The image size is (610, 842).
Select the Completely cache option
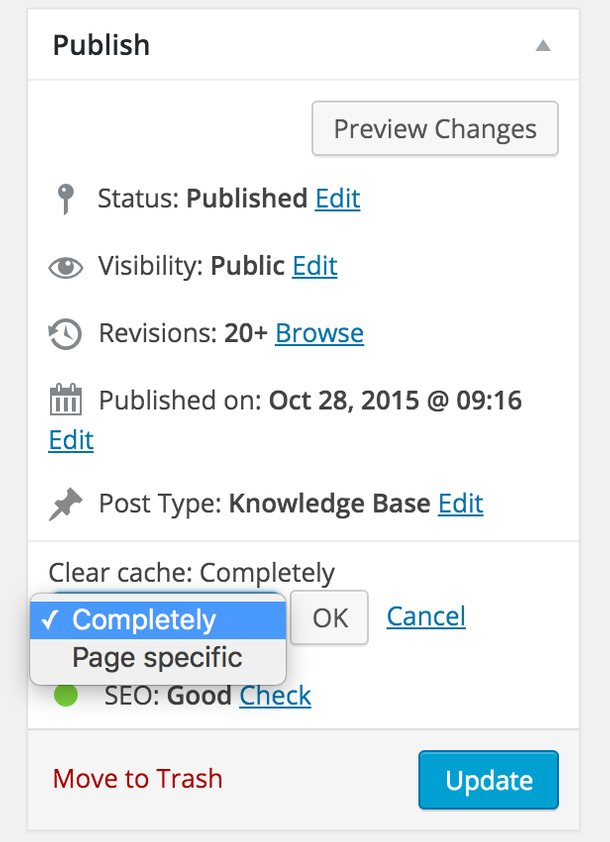pyautogui.click(x=155, y=619)
